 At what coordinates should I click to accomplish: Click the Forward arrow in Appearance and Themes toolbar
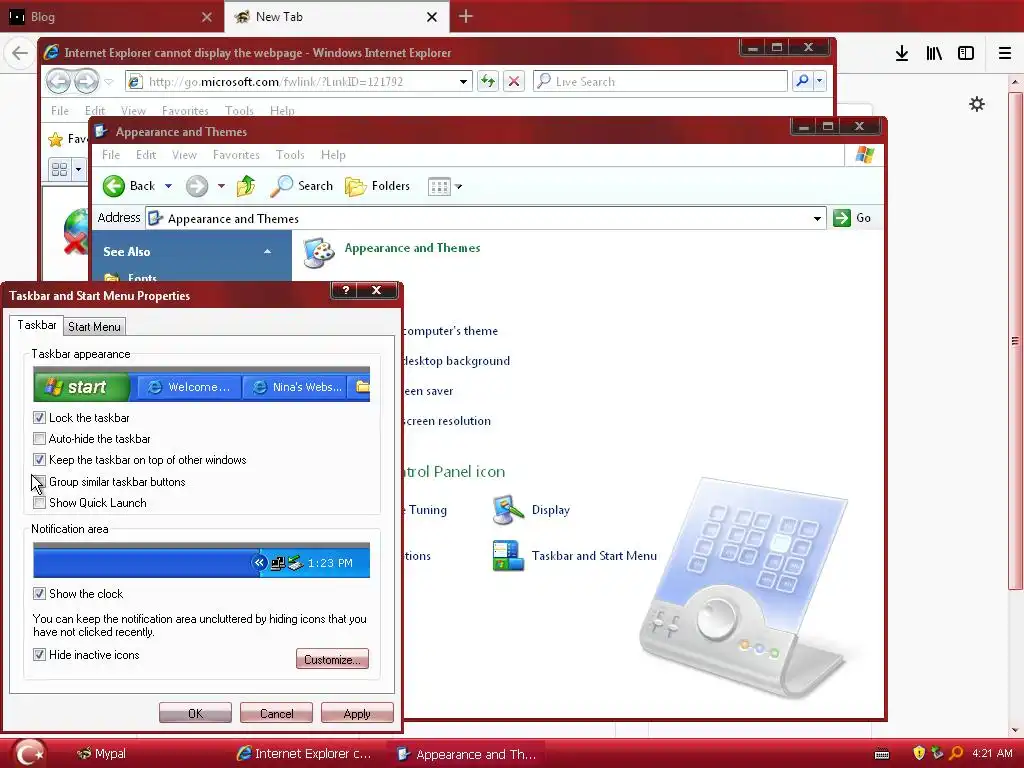(x=197, y=186)
